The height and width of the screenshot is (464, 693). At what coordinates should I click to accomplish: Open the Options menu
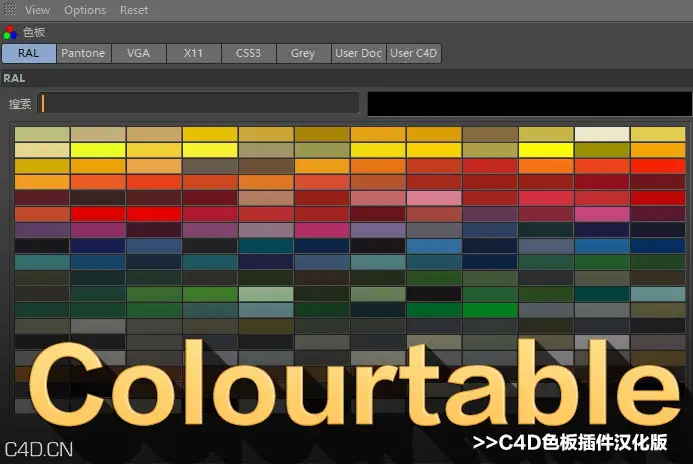pos(85,10)
